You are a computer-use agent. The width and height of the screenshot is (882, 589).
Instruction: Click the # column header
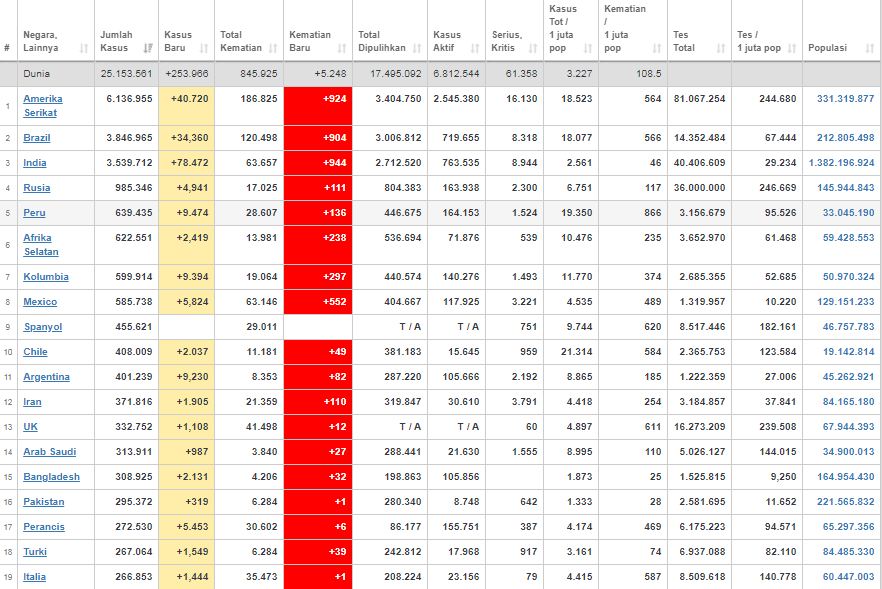7,48
